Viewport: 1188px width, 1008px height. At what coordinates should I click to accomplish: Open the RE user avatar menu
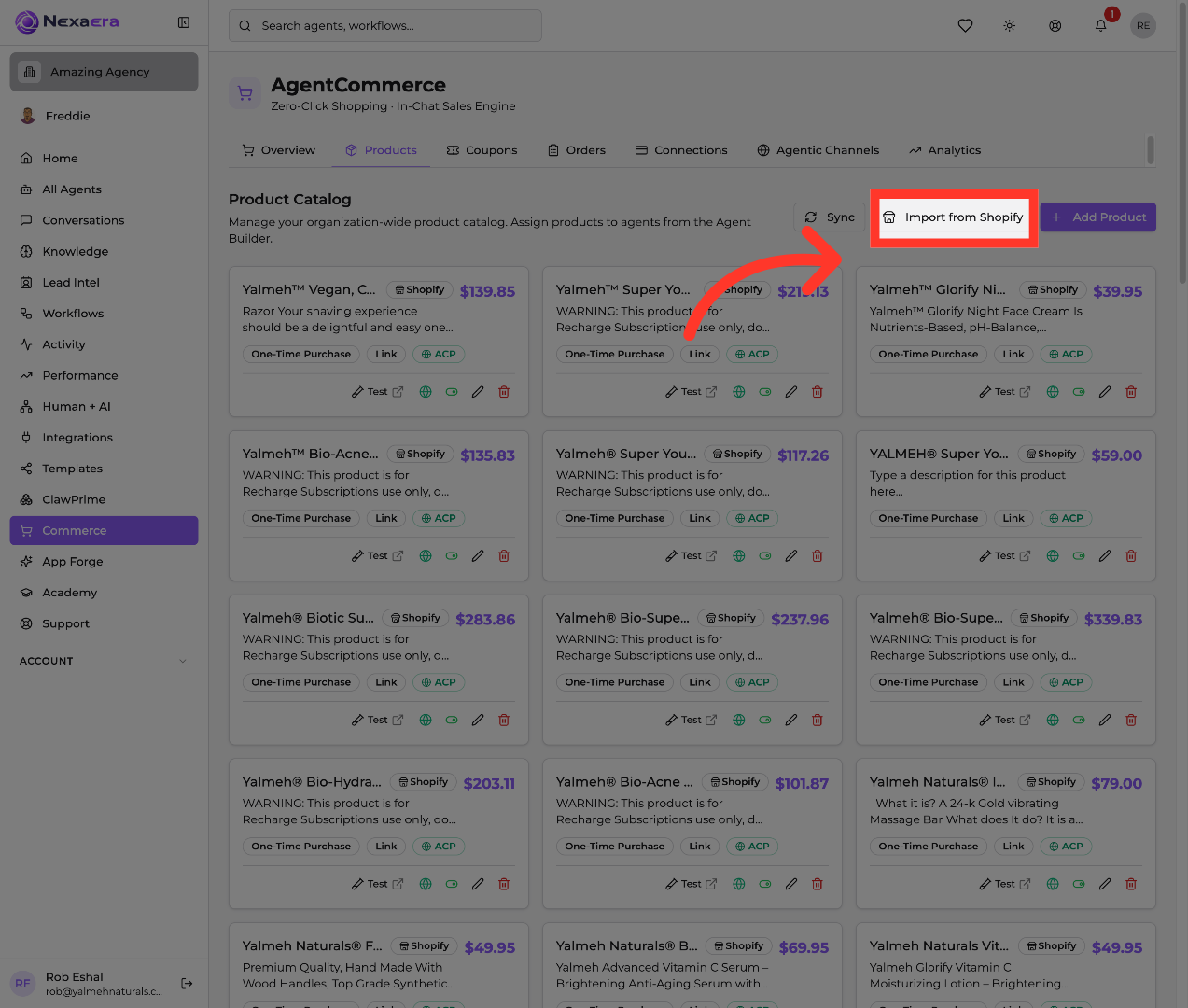[1143, 26]
